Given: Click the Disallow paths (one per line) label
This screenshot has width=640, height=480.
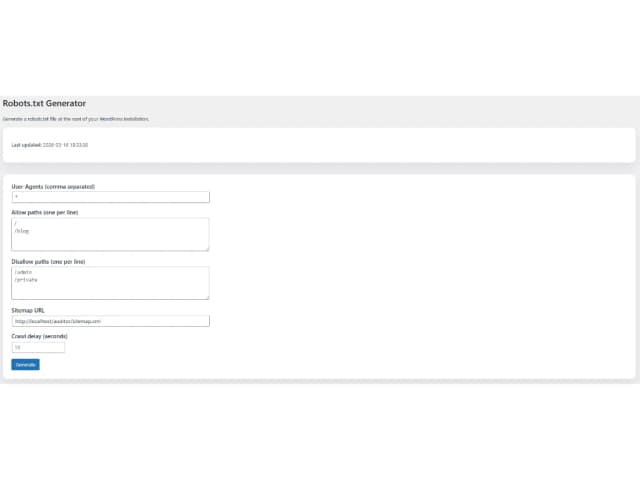Looking at the screenshot, I should [x=48, y=262].
